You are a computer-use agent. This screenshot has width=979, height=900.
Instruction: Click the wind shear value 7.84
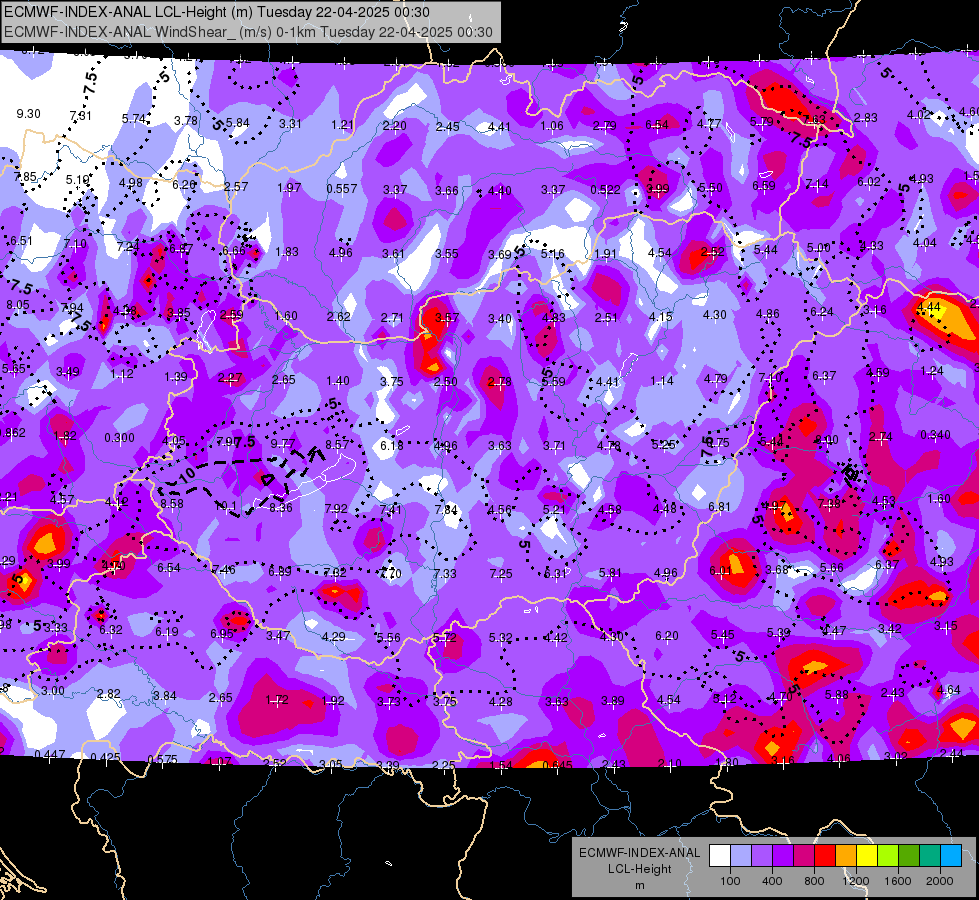click(446, 510)
